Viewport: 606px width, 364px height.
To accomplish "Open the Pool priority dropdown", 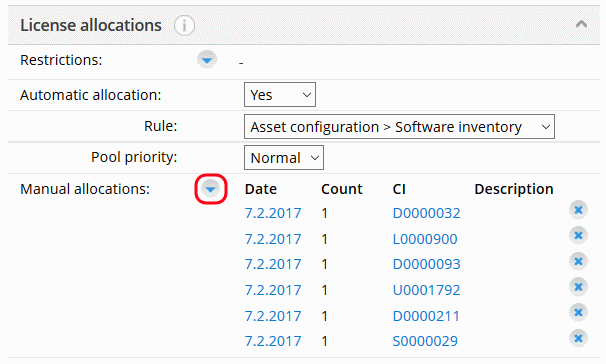I will 284,158.
